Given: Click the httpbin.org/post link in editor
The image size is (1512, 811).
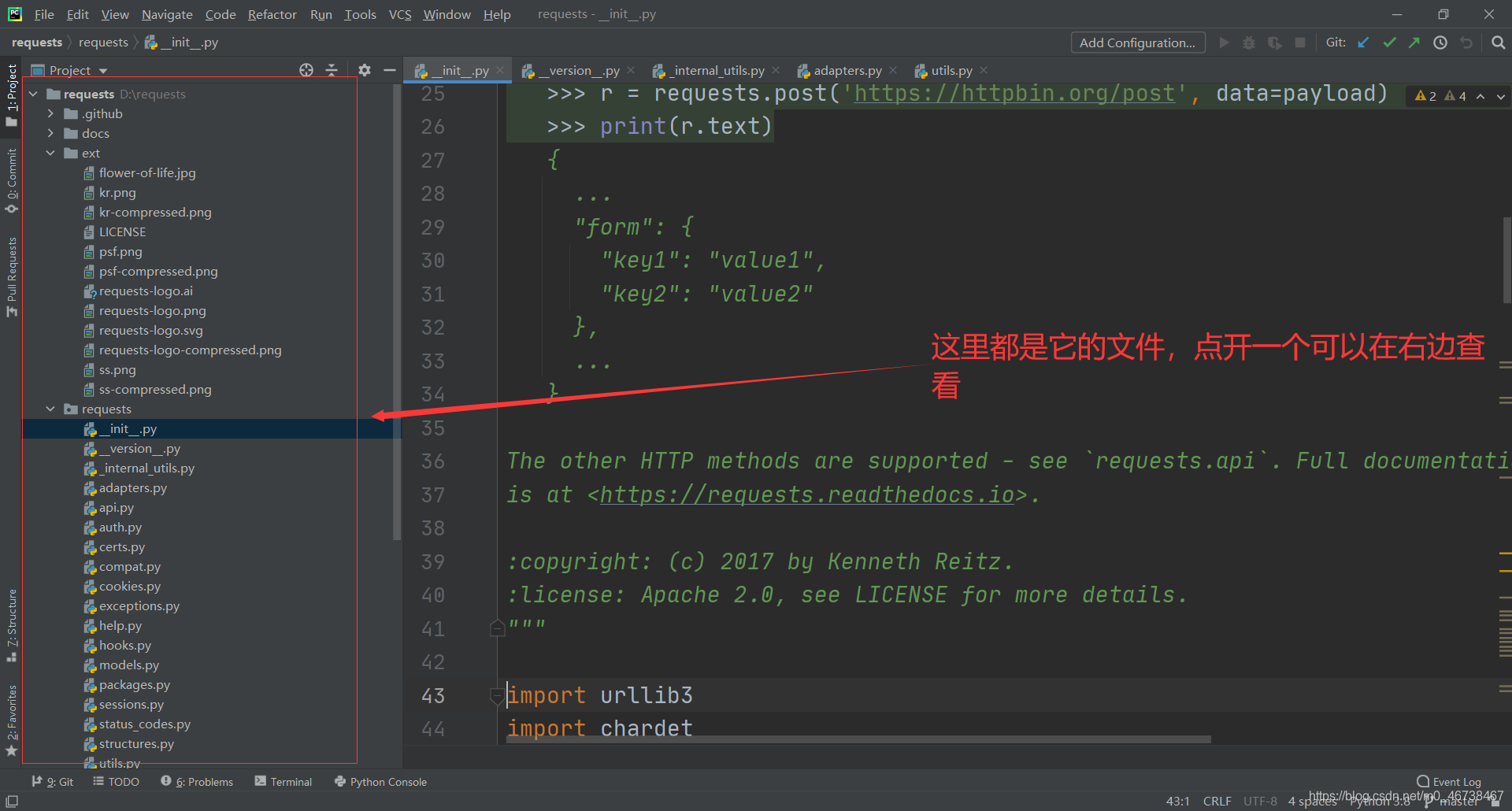Looking at the screenshot, I should tap(1014, 94).
